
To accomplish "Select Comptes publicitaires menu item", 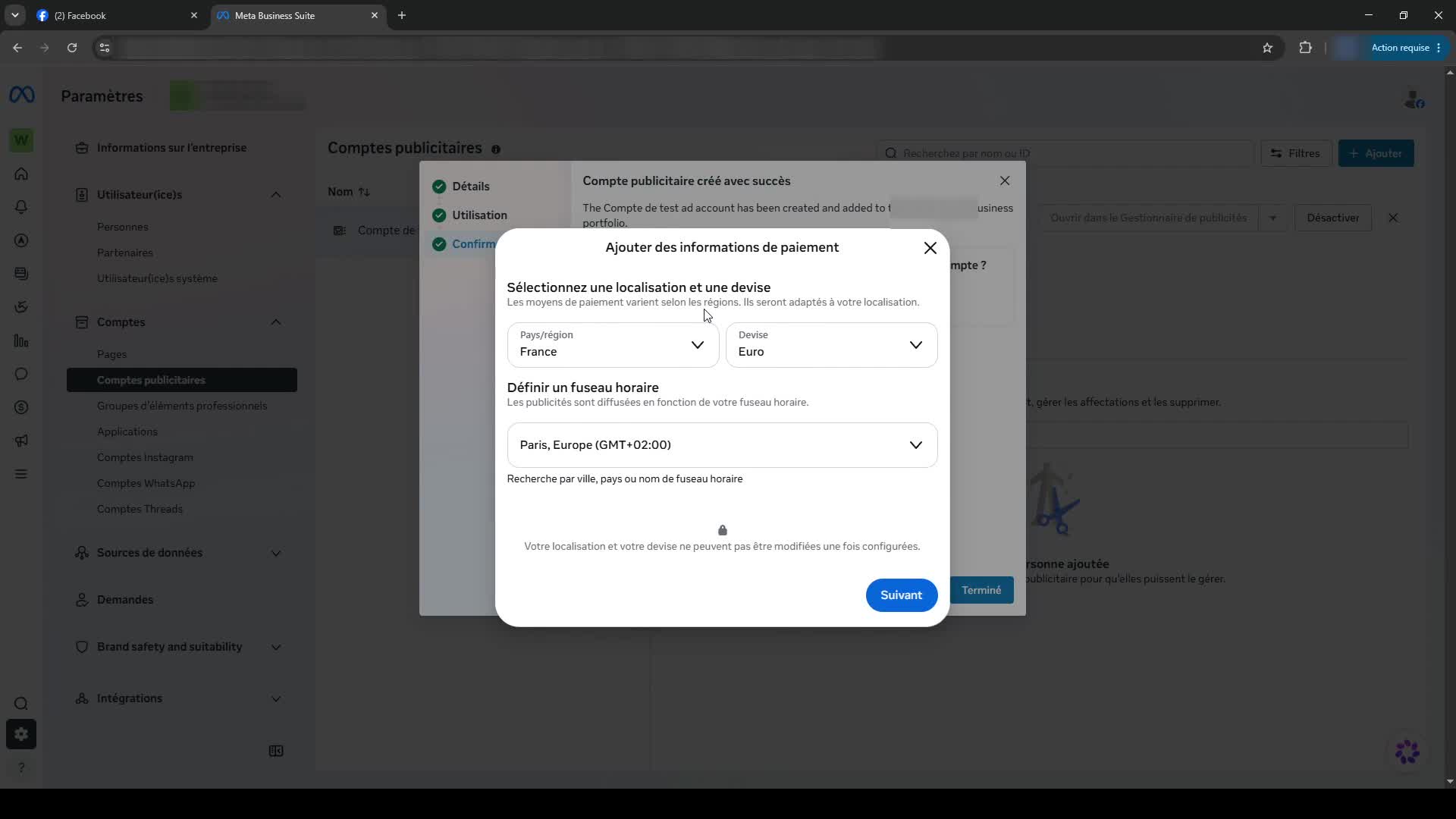I will (x=182, y=380).
